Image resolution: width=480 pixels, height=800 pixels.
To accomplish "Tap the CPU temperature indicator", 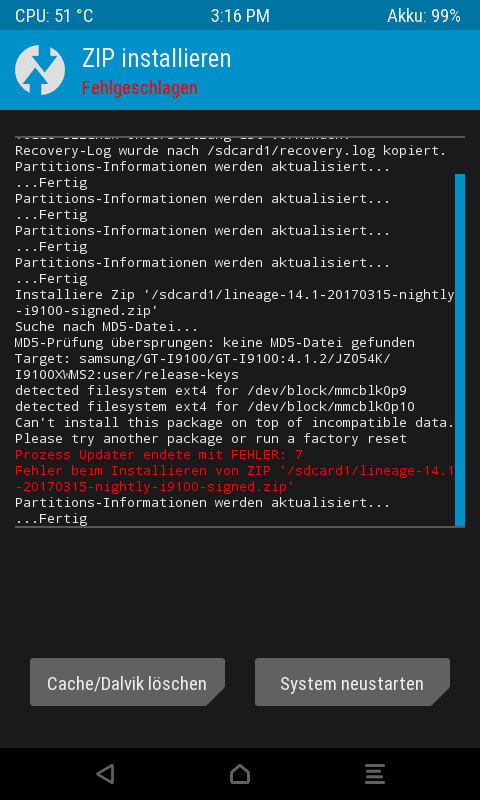I will pyautogui.click(x=54, y=16).
